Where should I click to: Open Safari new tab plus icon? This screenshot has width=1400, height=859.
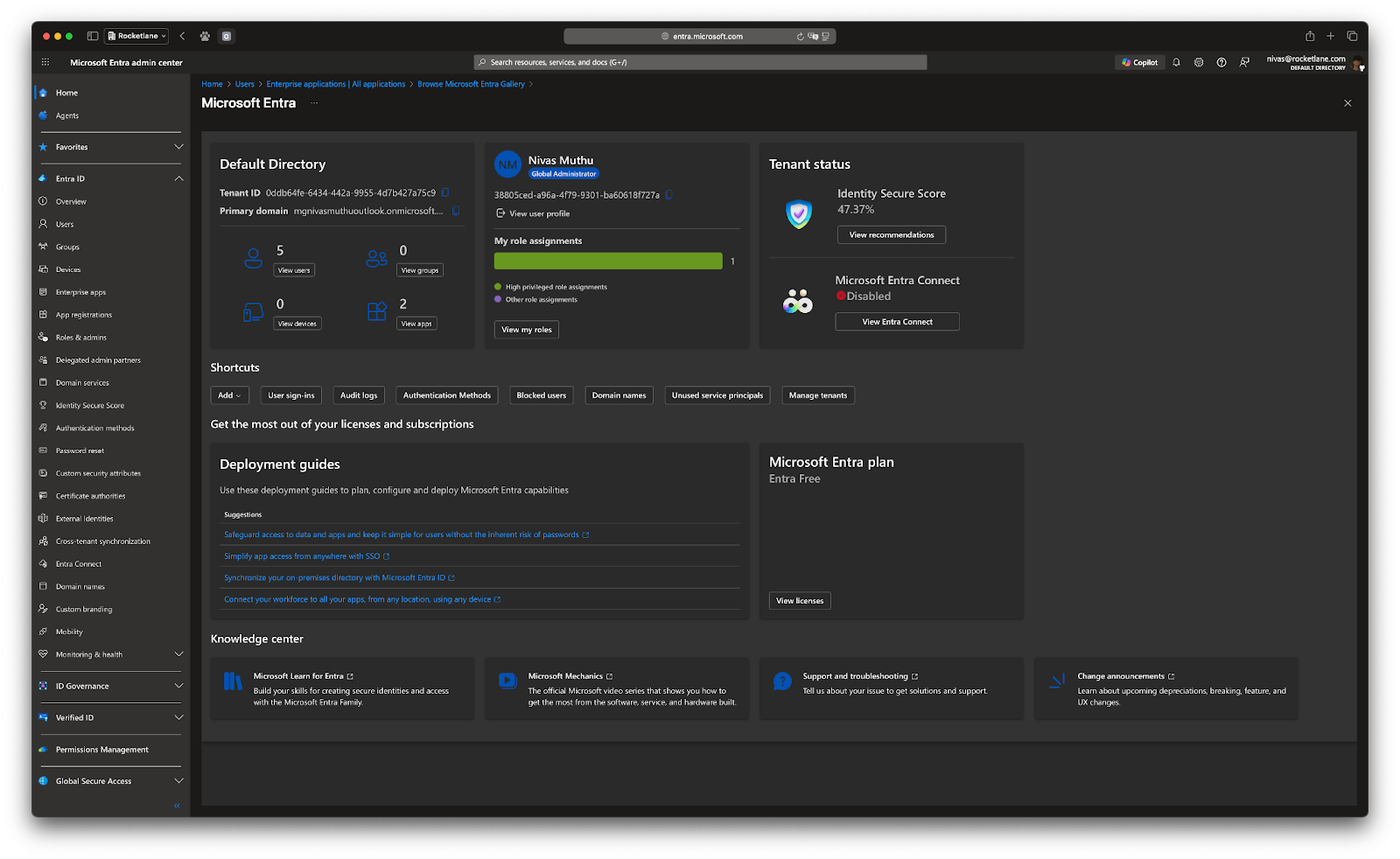coord(1331,36)
